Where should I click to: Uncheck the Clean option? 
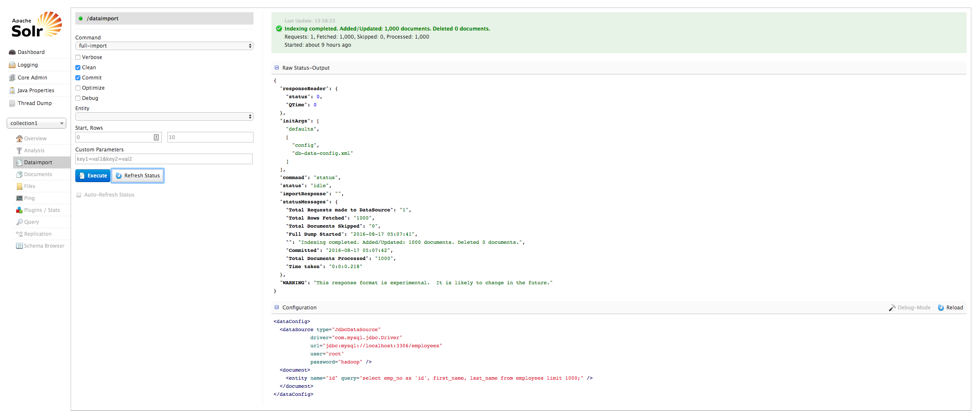click(78, 68)
